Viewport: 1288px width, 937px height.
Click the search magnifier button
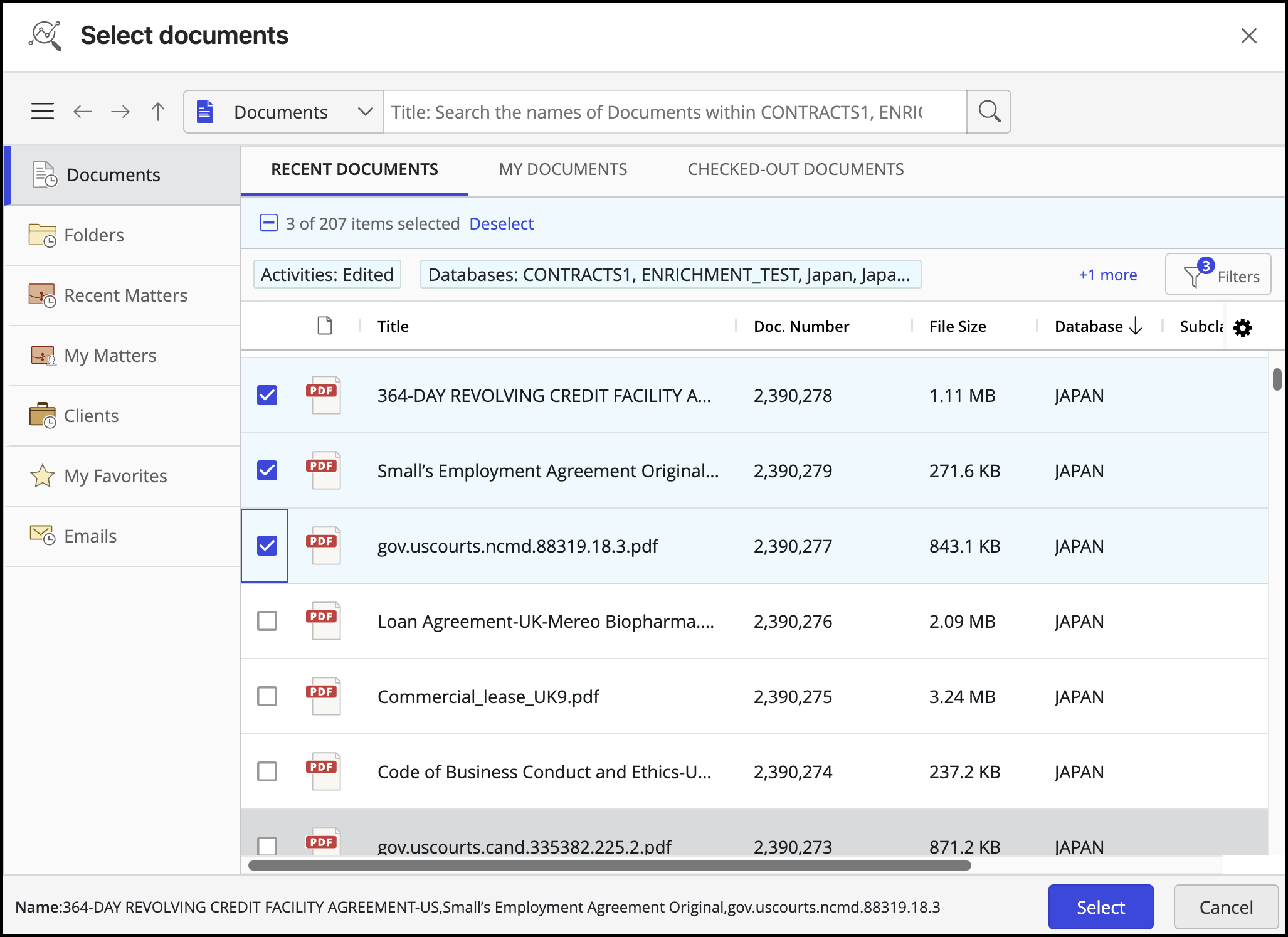coord(989,112)
